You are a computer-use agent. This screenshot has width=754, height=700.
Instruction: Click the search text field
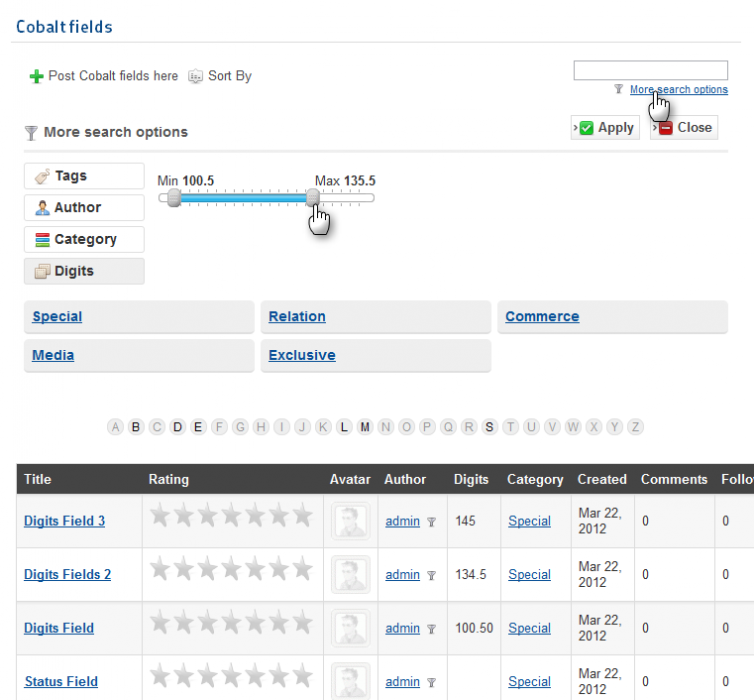pos(650,71)
